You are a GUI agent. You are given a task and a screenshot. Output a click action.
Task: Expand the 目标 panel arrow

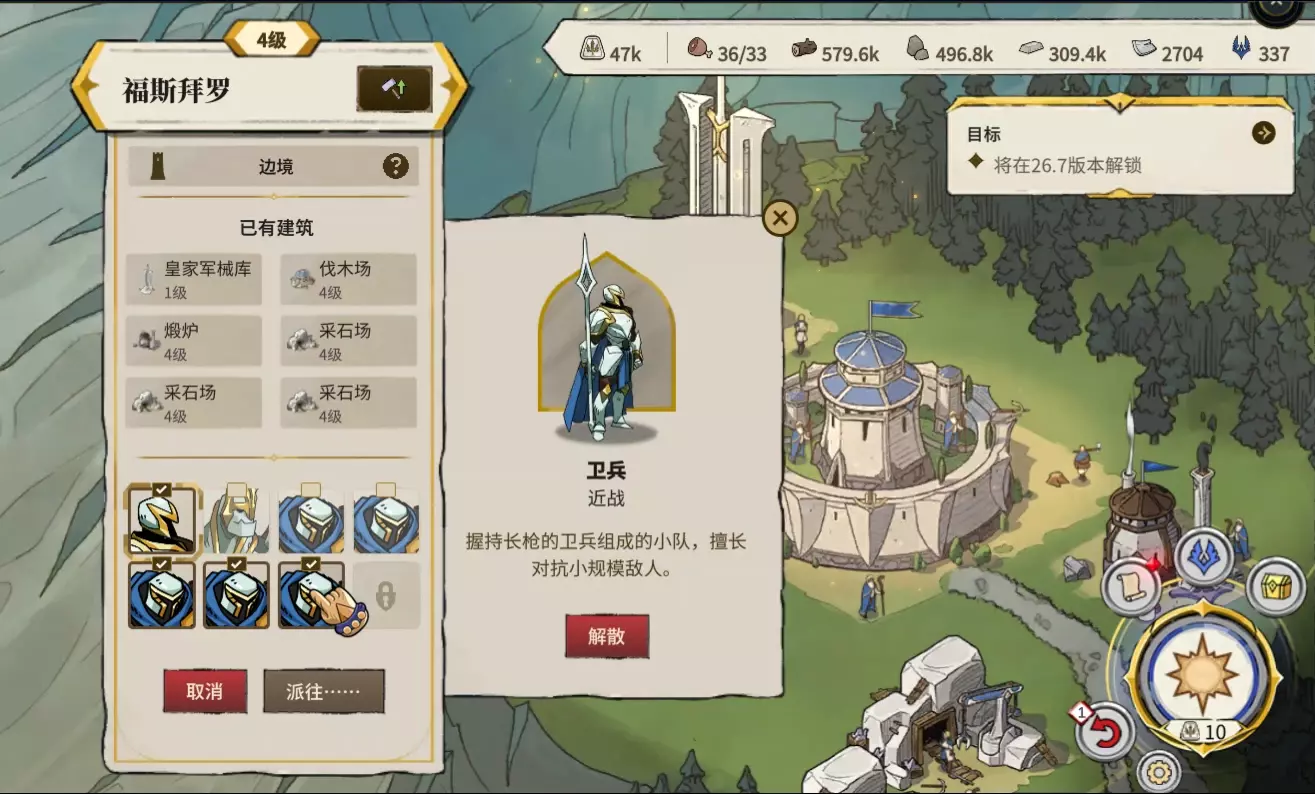1264,133
